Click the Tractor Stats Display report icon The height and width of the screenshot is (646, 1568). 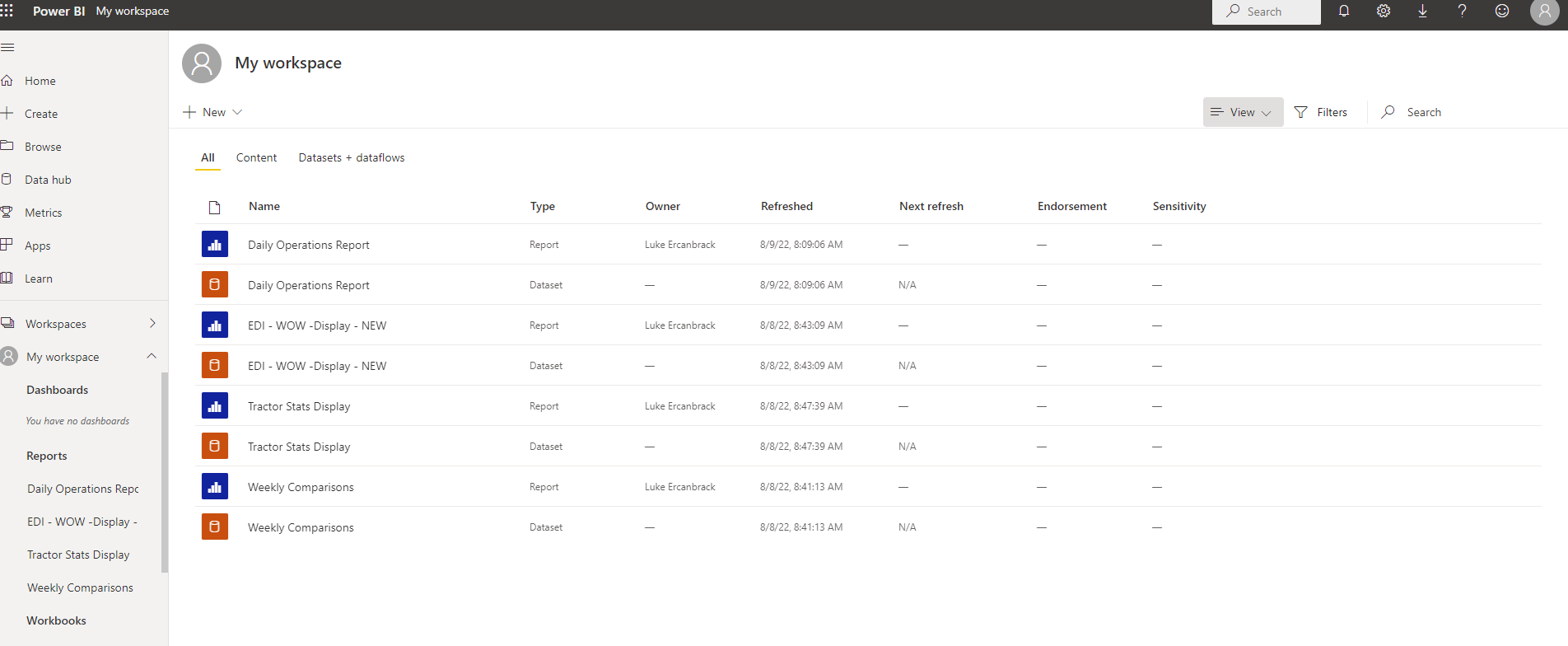[x=215, y=406]
